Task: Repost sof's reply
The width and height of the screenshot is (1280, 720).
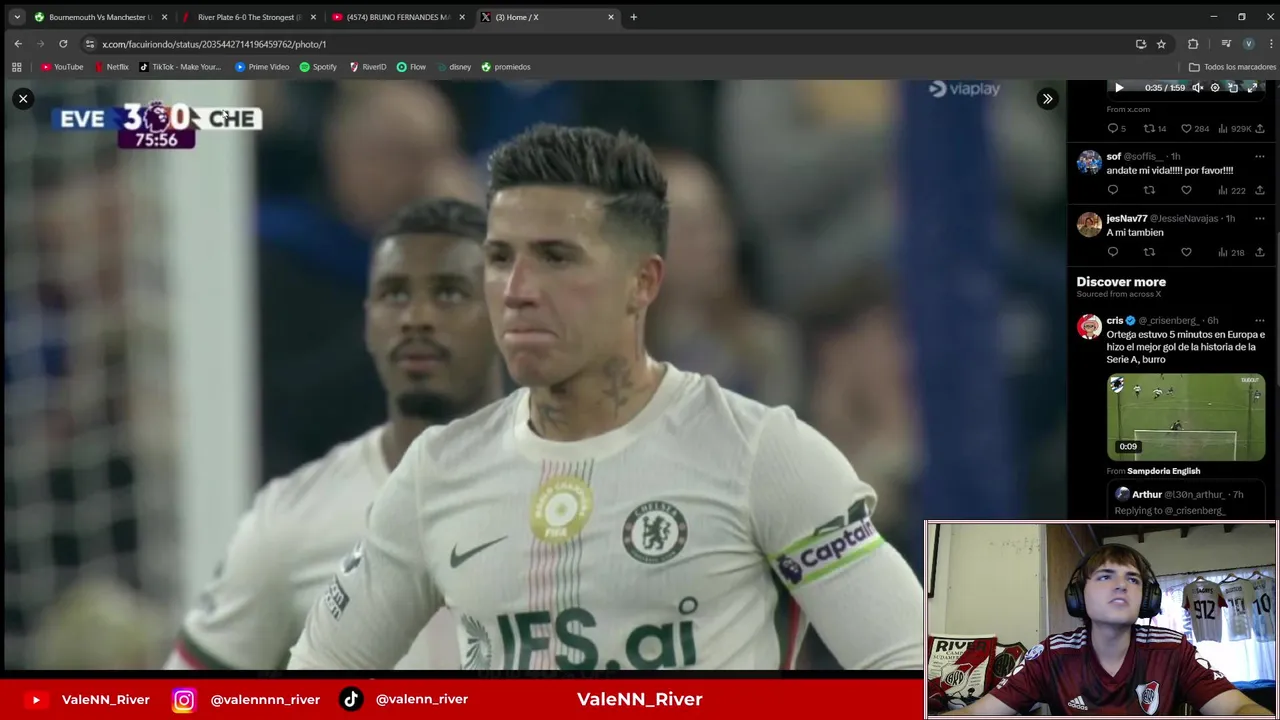Action: tap(1149, 190)
